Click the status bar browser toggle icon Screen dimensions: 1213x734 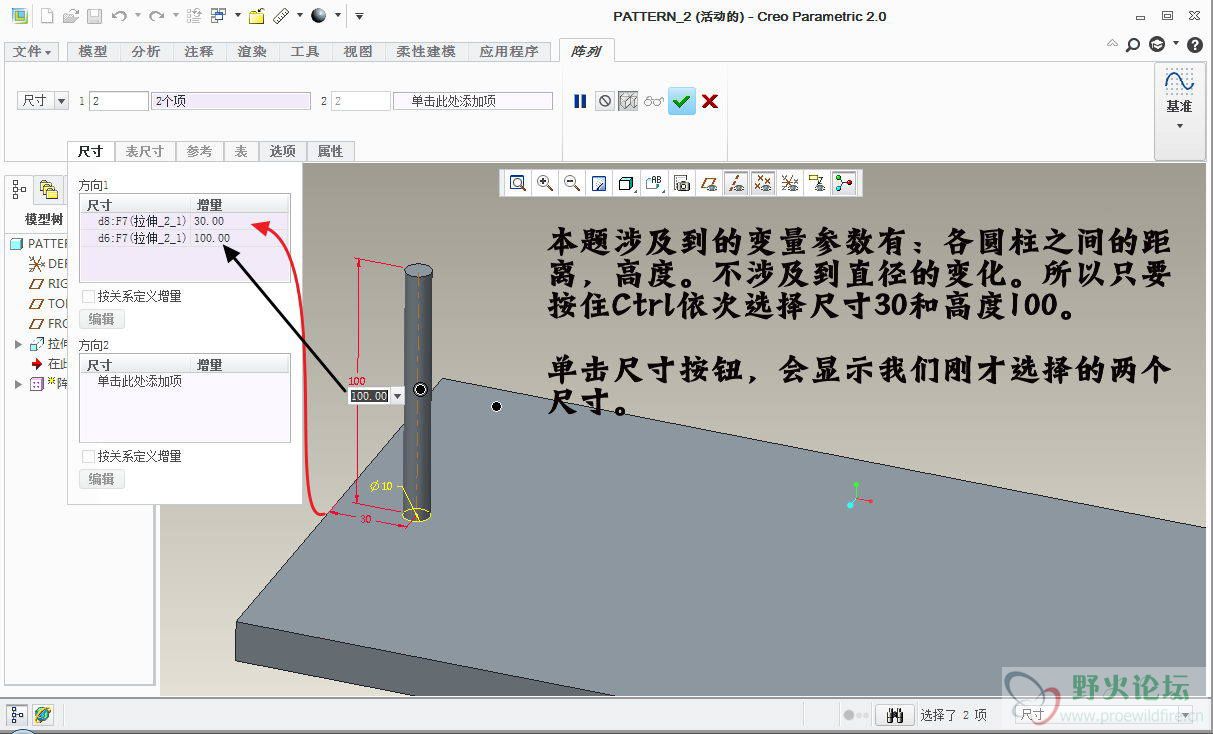click(42, 714)
